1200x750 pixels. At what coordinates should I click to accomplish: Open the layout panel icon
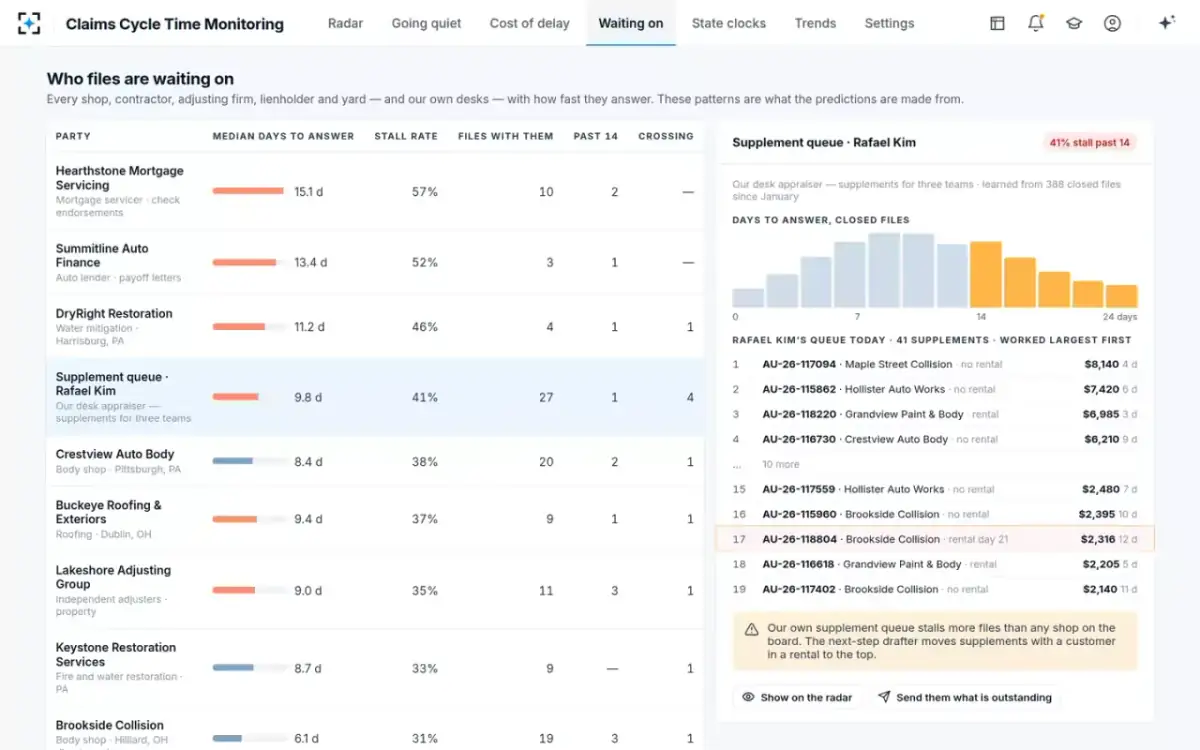(997, 23)
